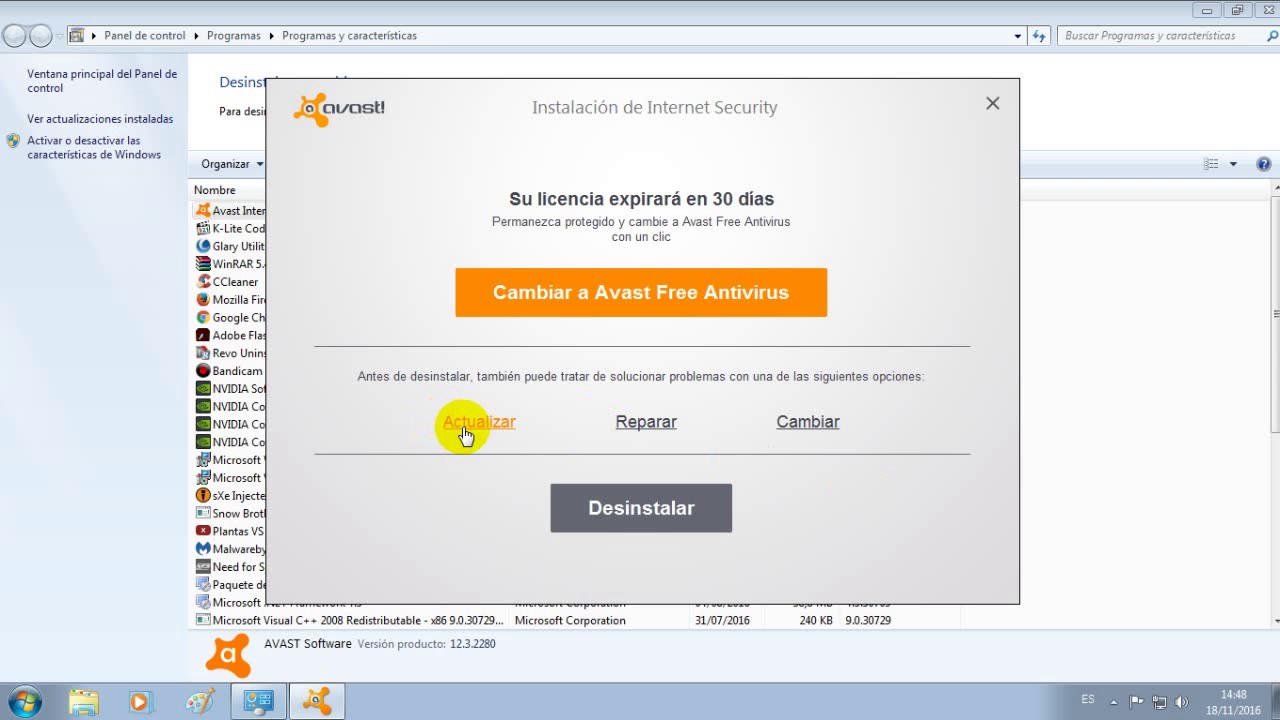Click the network tray icon

click(x=1159, y=701)
